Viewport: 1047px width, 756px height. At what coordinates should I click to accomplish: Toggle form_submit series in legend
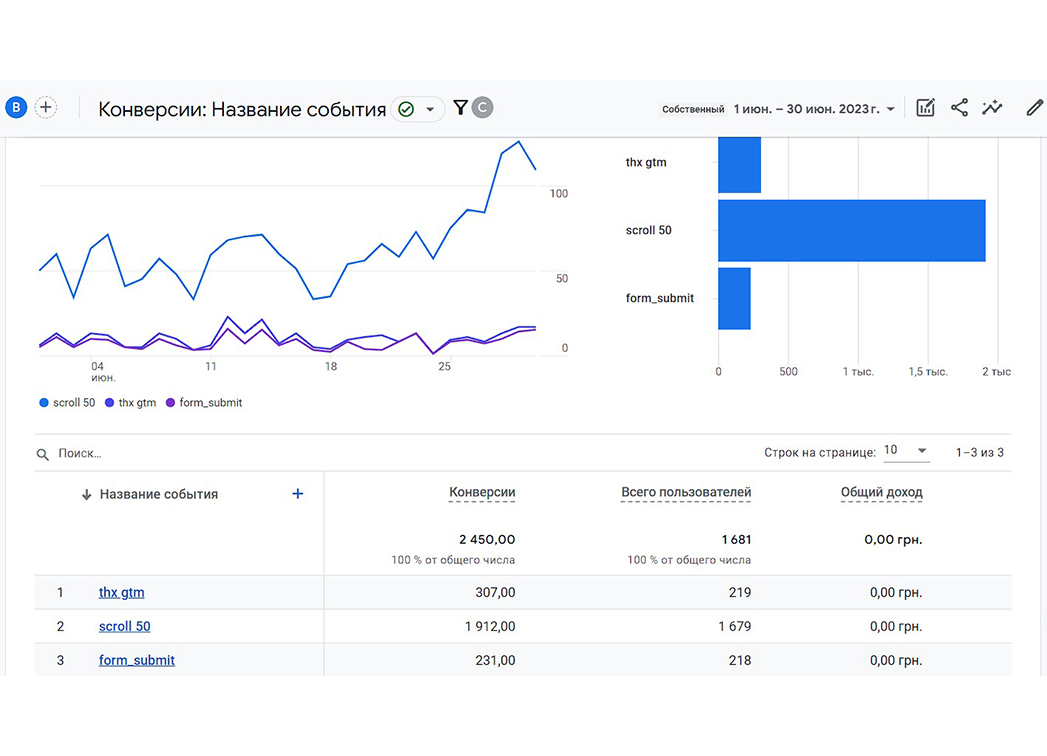point(204,403)
